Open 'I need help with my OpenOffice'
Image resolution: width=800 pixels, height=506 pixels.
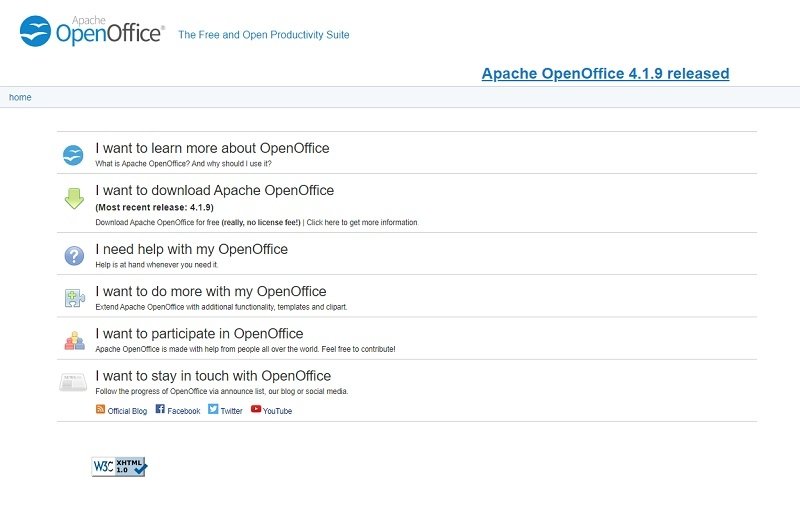pyautogui.click(x=191, y=249)
